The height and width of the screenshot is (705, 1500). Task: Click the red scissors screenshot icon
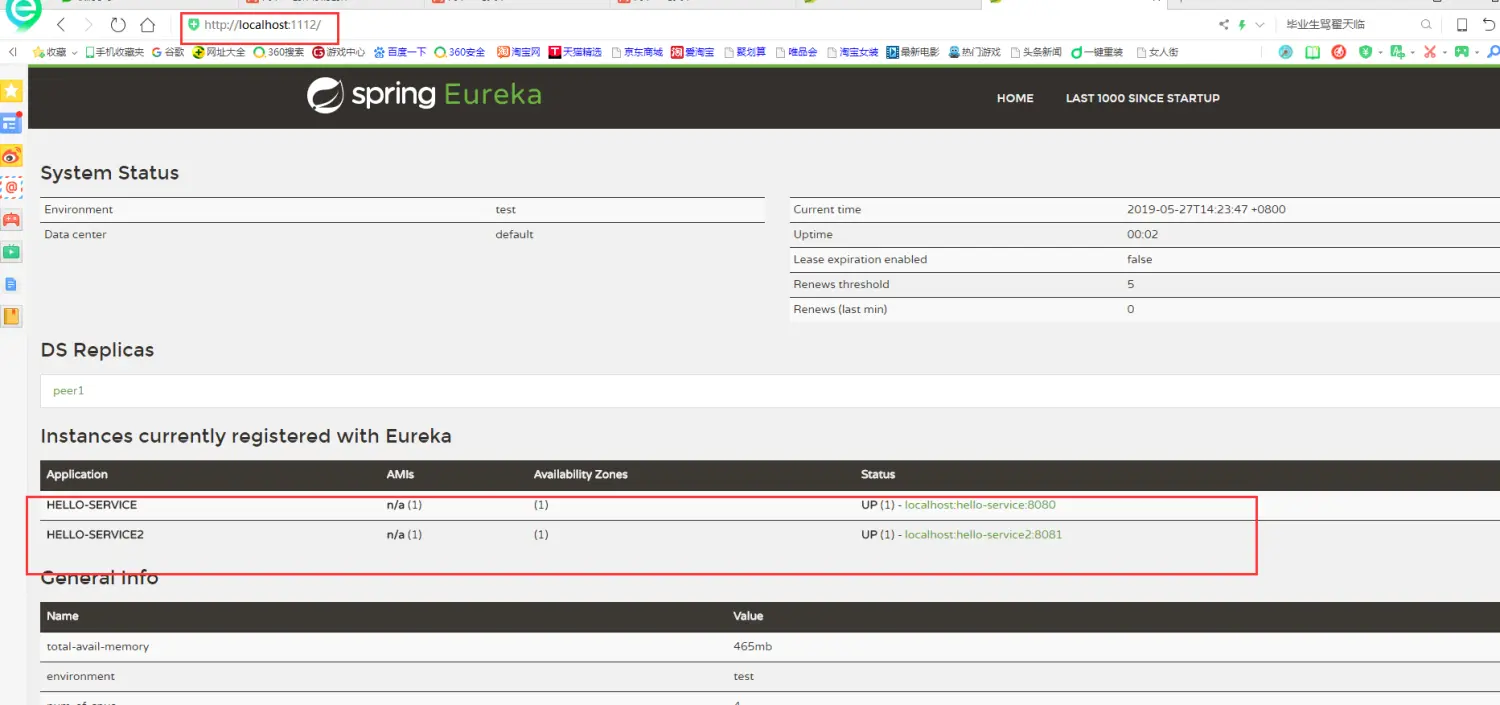(x=1430, y=52)
